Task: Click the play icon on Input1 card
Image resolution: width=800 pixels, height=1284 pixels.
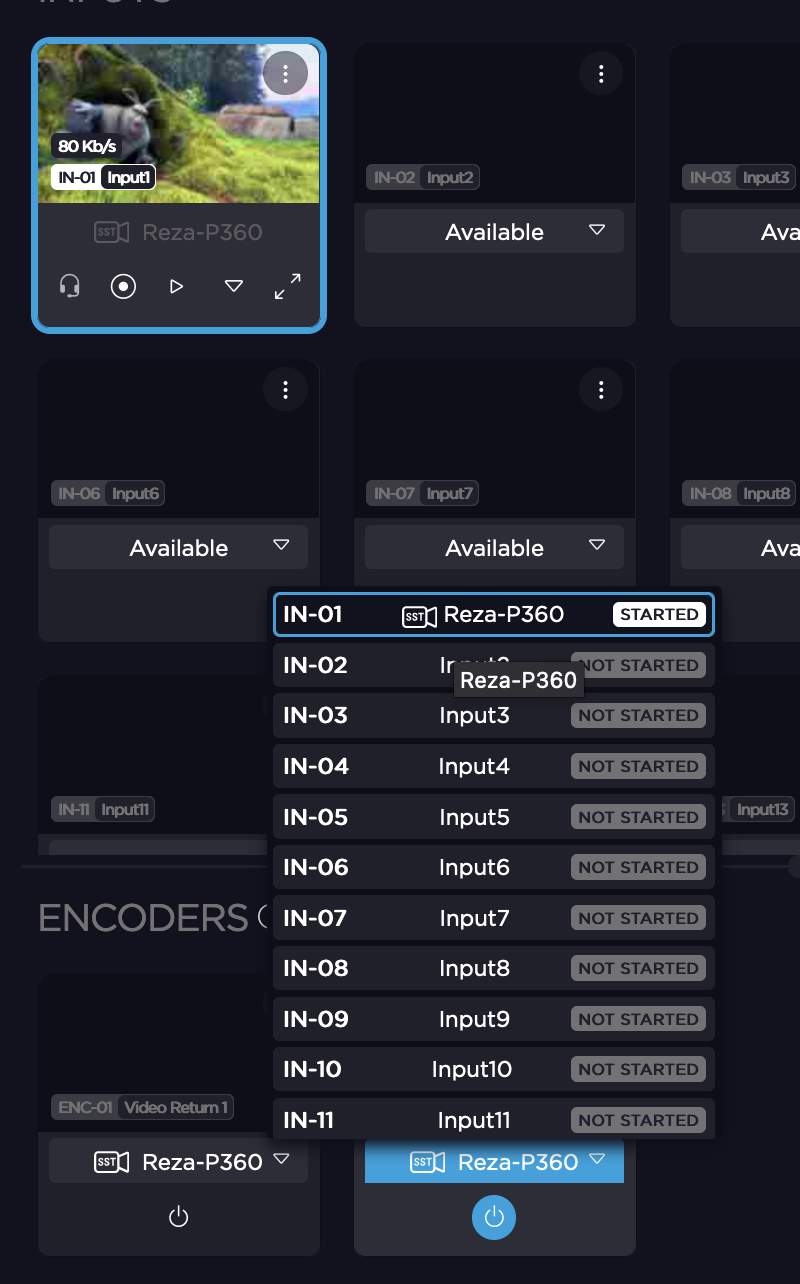Action: 177,287
